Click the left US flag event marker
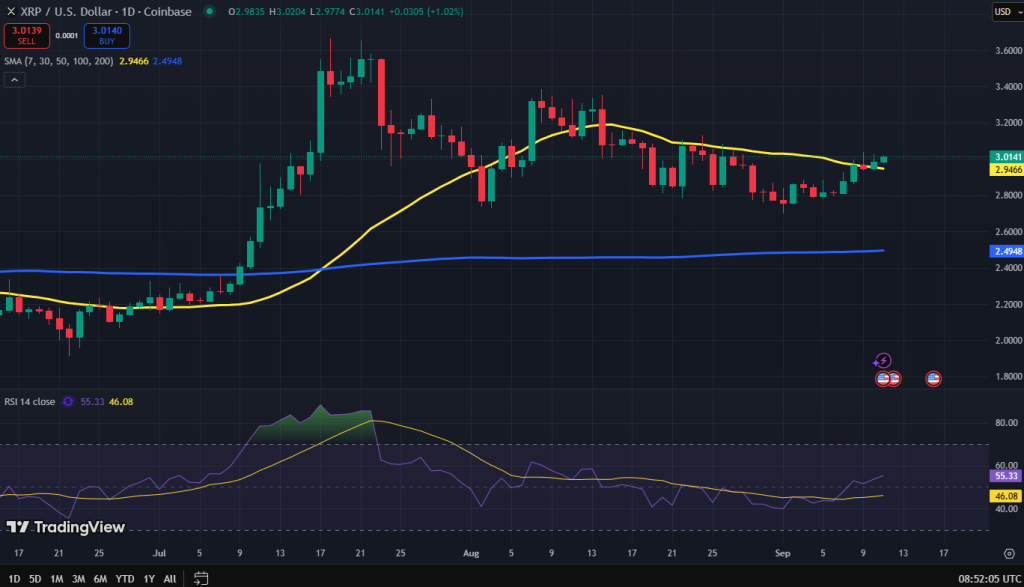Viewport: 1024px width, 587px height. coord(883,379)
